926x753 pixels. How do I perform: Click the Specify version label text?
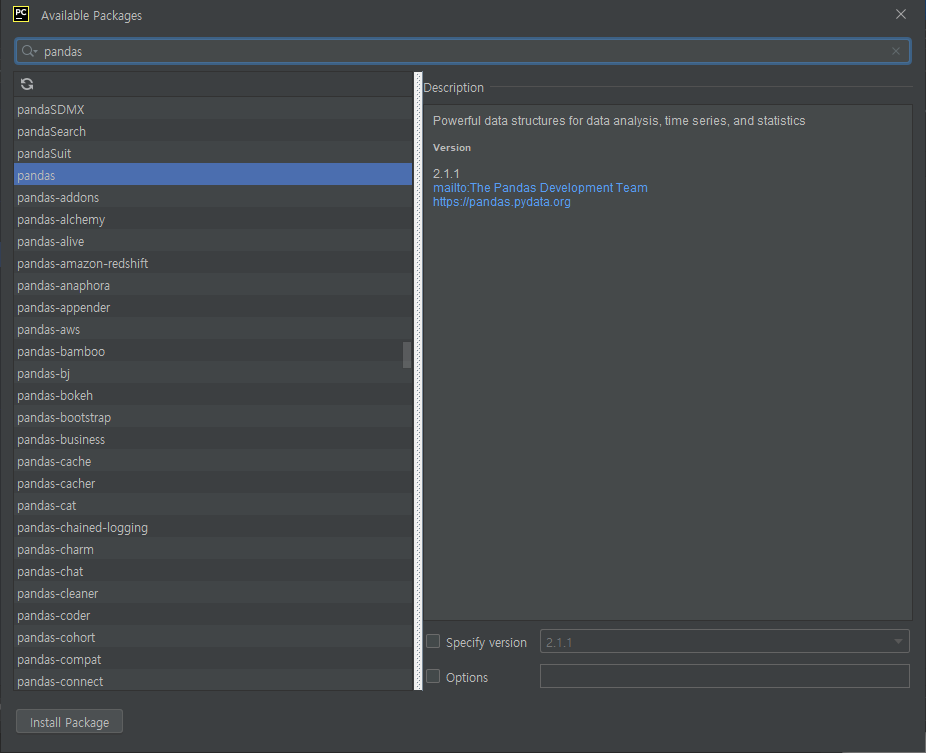point(486,643)
